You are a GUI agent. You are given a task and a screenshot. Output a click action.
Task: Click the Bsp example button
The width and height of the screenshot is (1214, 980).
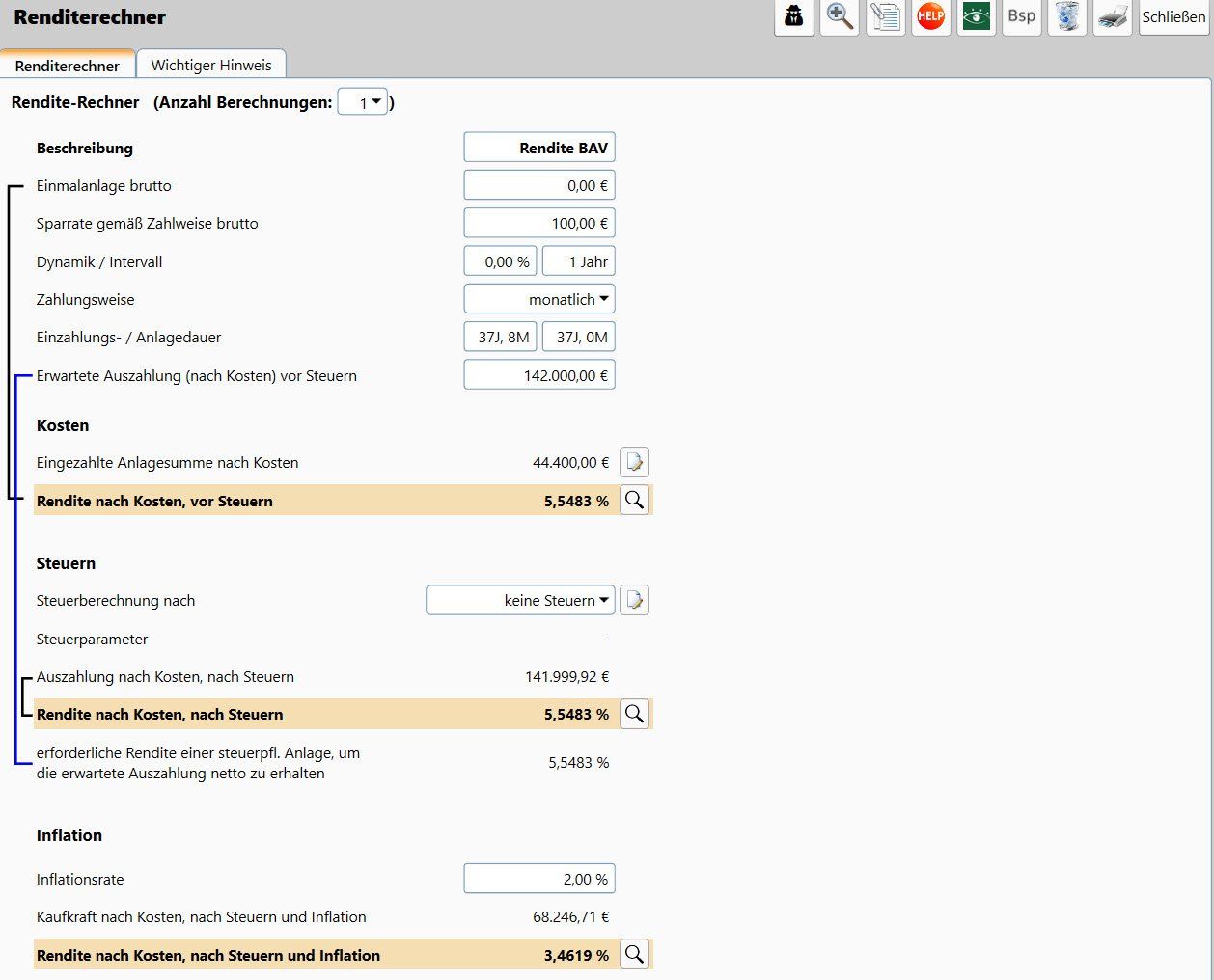coord(1022,16)
